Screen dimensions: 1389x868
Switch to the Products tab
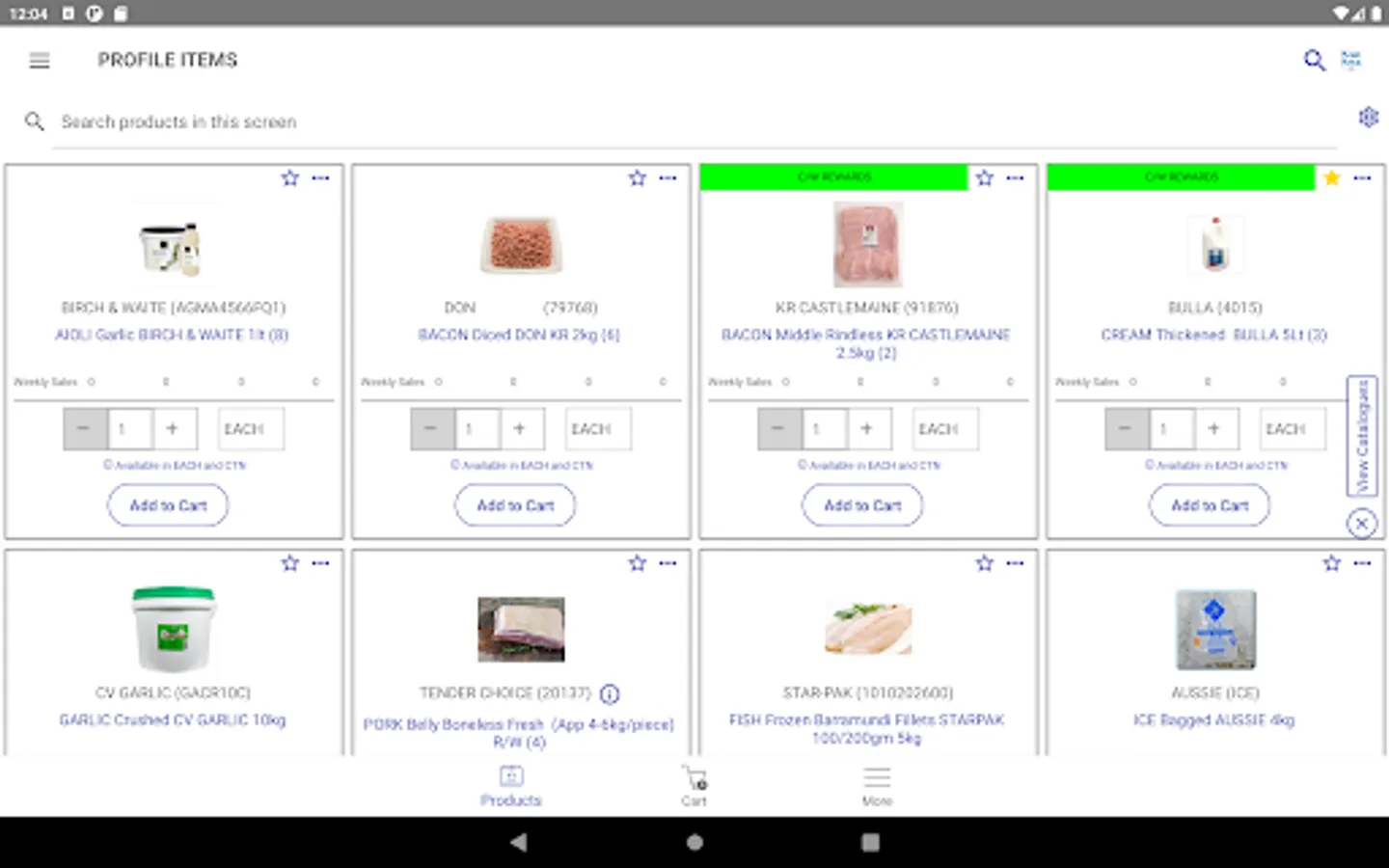[511, 786]
